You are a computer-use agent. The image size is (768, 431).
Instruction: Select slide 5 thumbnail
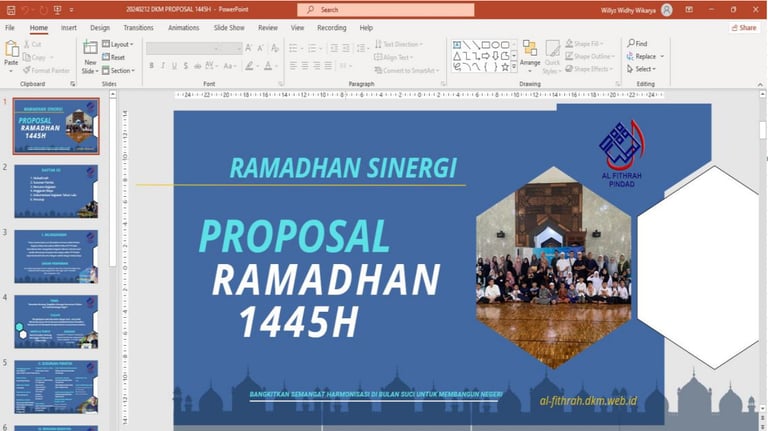pyautogui.click(x=56, y=387)
